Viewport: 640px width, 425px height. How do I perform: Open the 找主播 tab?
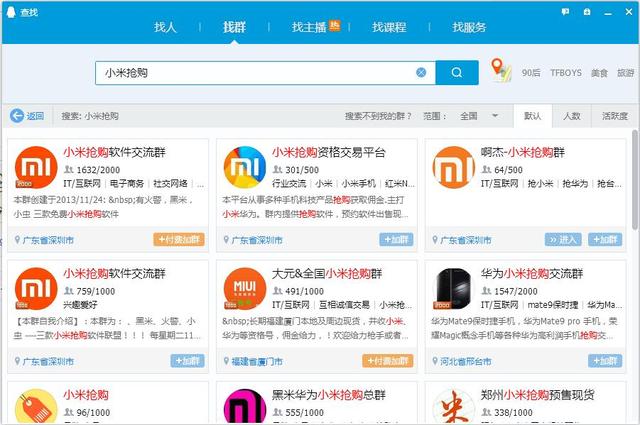[x=309, y=27]
